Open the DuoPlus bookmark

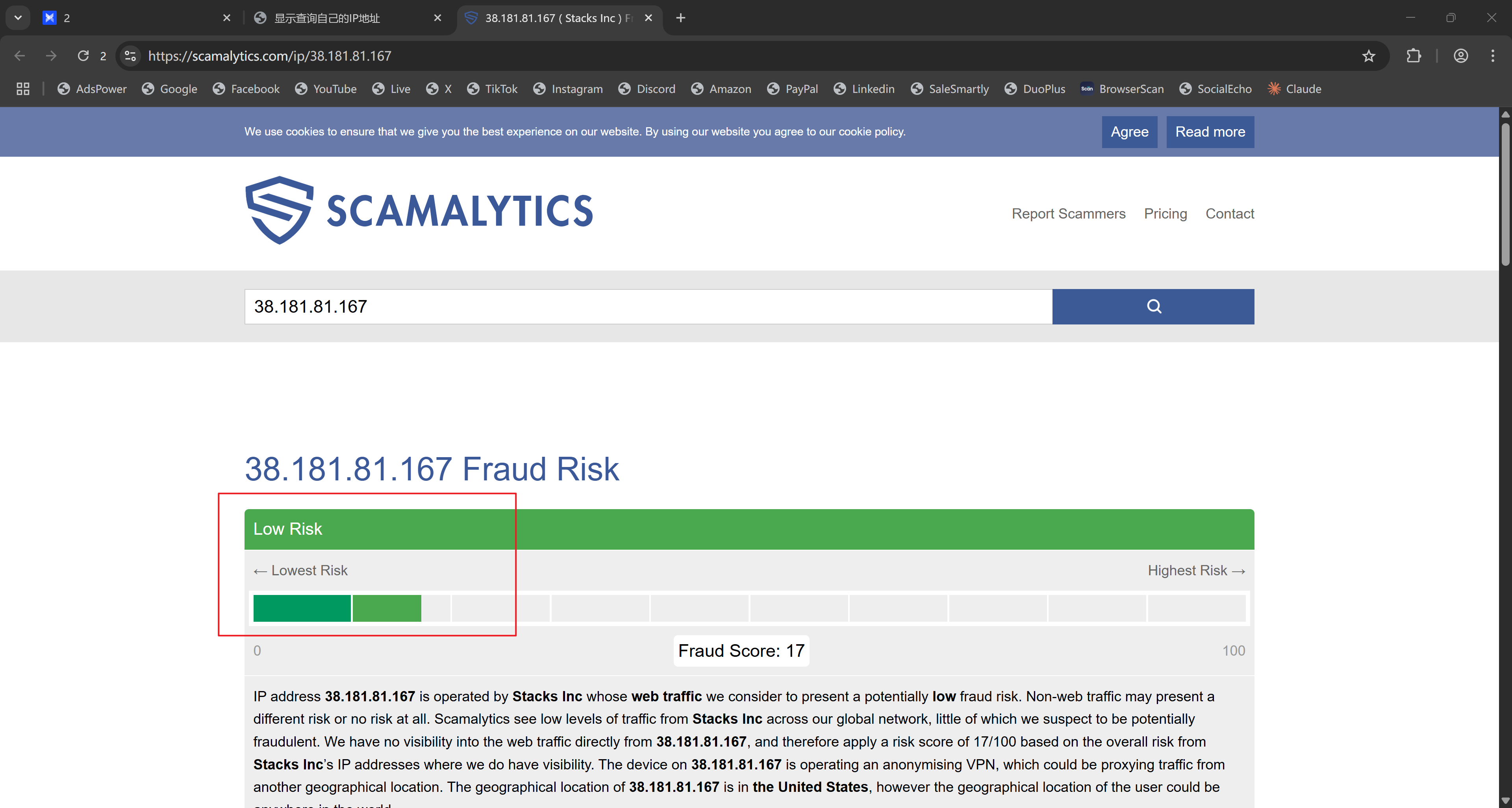point(1036,89)
